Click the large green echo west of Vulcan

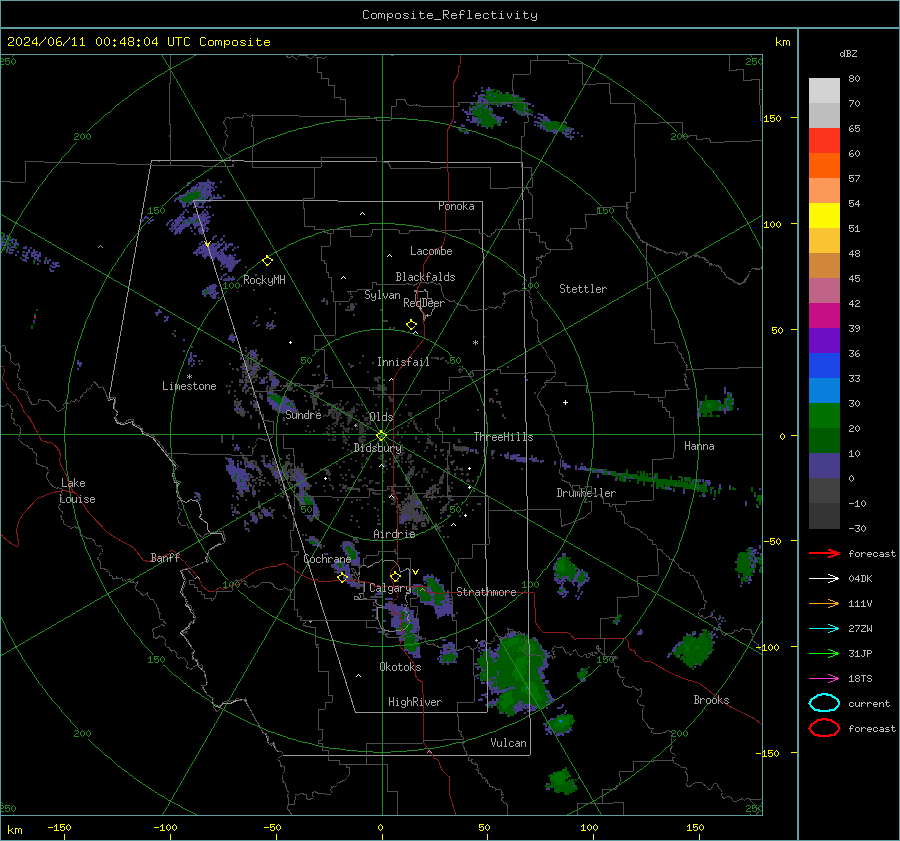click(x=515, y=673)
